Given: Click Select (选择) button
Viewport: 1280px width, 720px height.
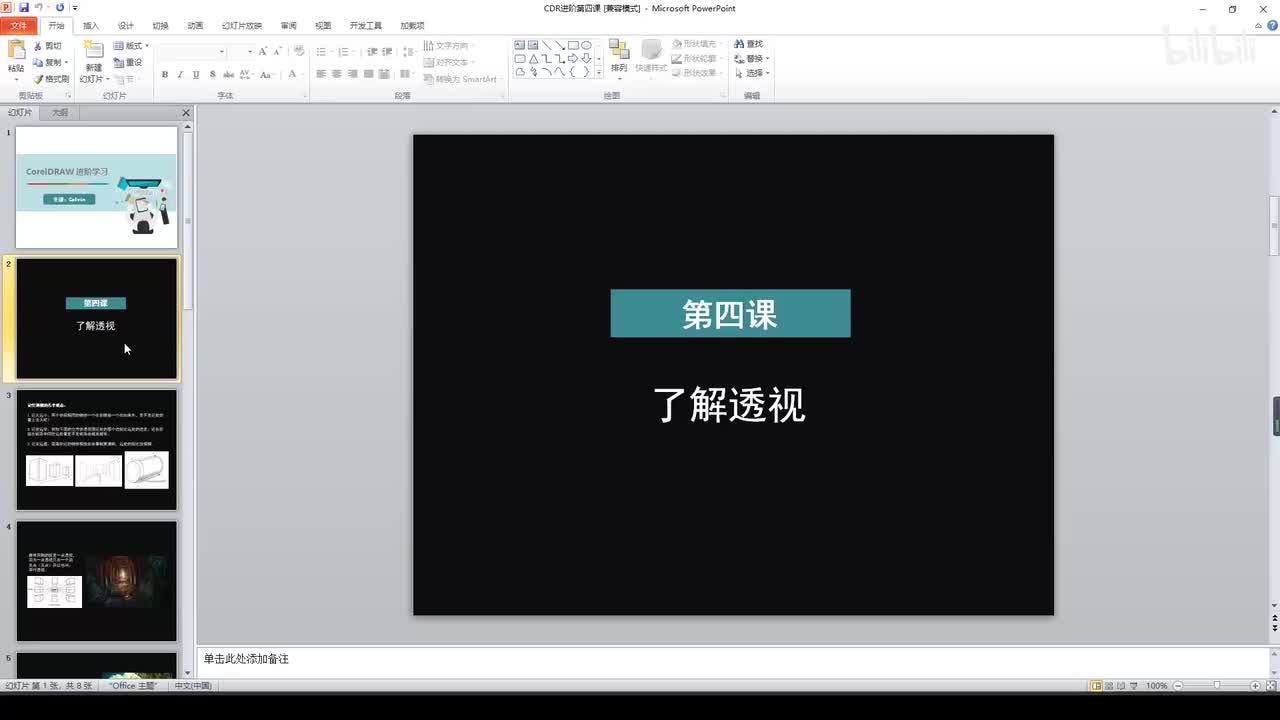Looking at the screenshot, I should (752, 73).
